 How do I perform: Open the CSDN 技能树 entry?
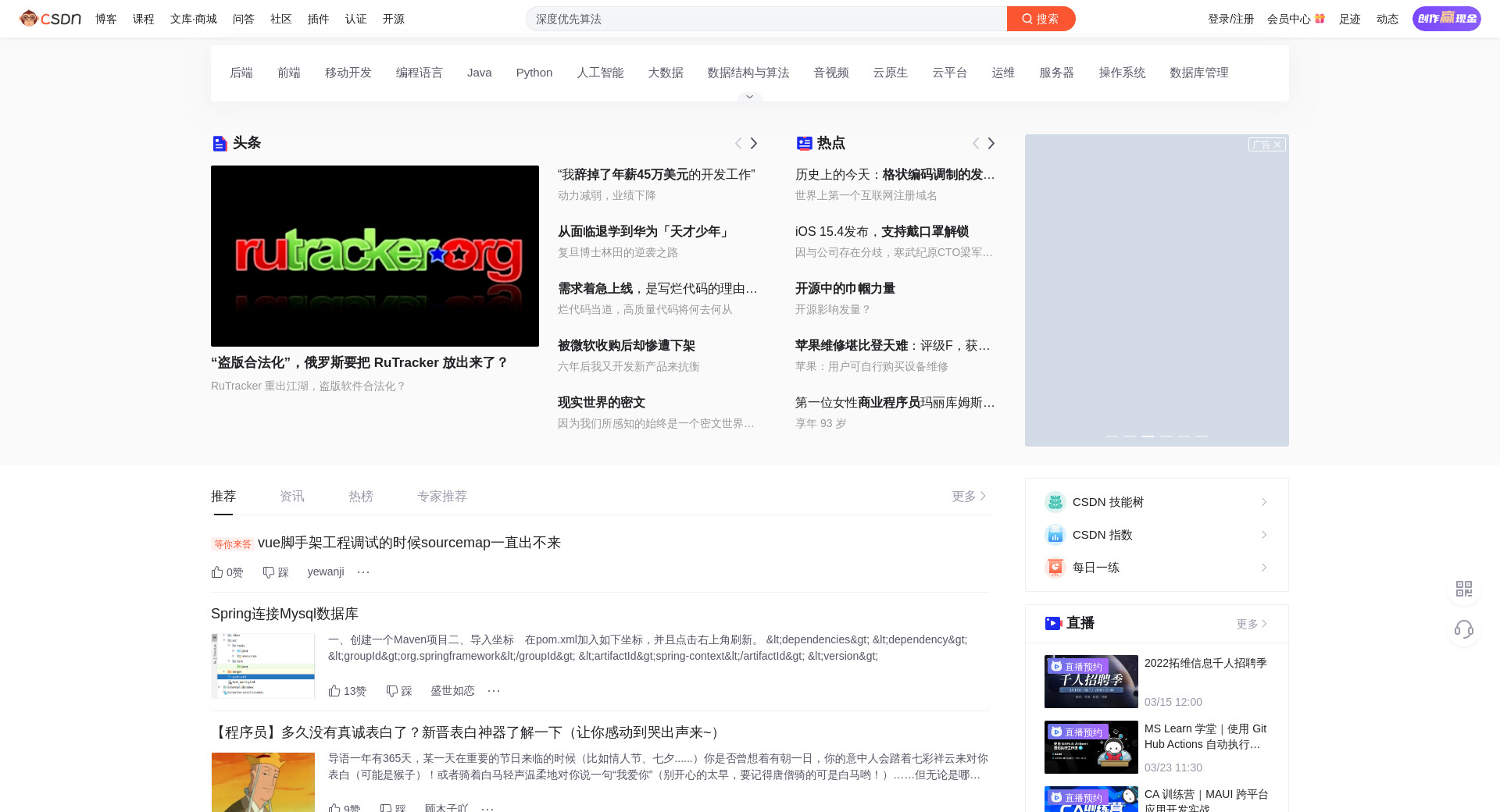(x=1156, y=502)
